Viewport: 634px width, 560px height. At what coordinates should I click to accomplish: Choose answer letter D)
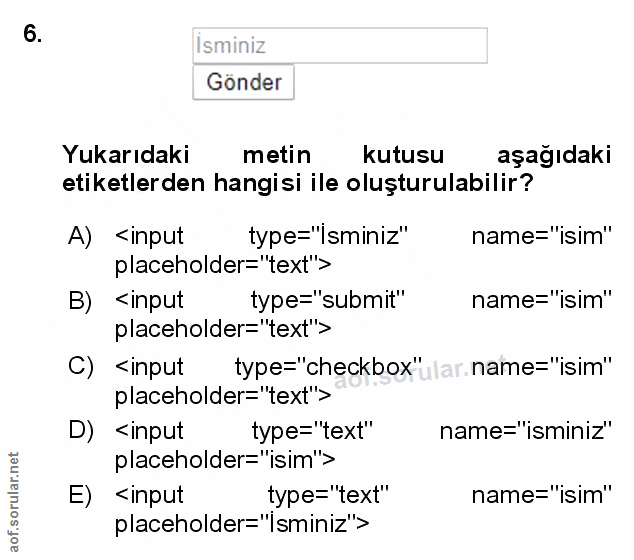[80, 431]
